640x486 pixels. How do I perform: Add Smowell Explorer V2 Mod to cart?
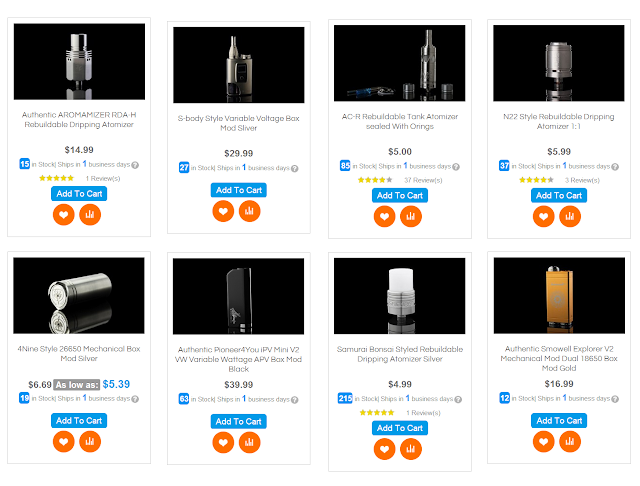(559, 421)
